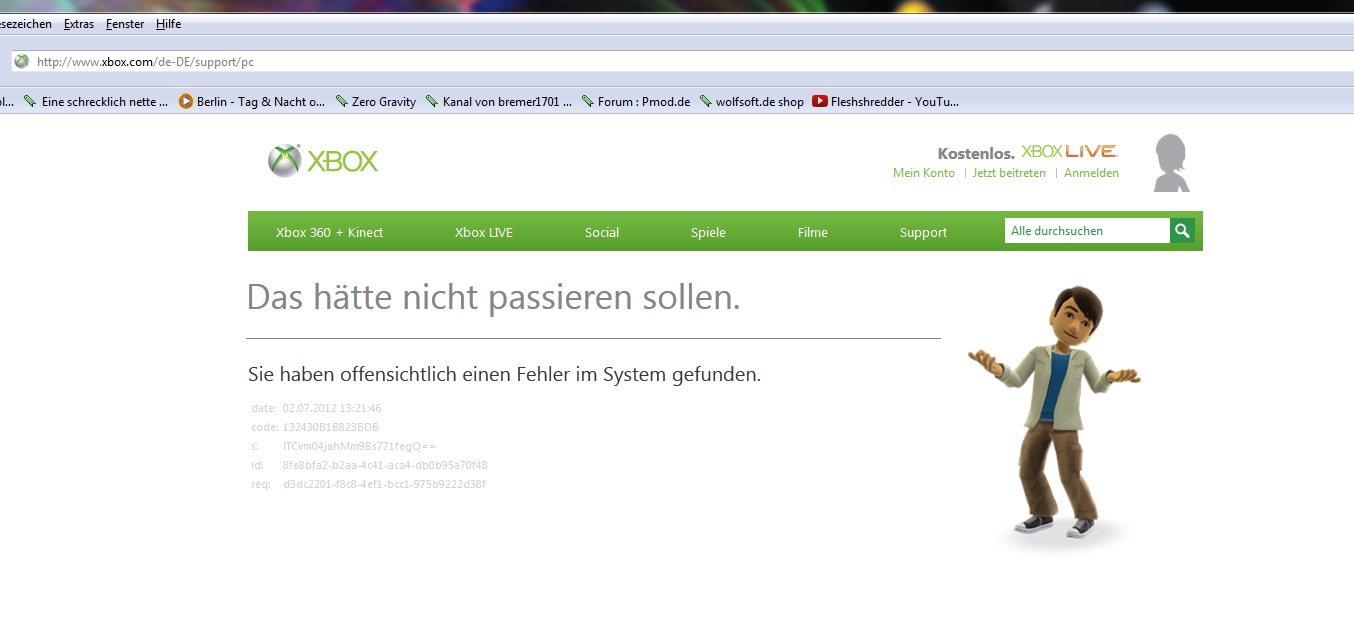
Task: Open the 'Eine schrecklich nette' bookmark
Action: pos(96,101)
